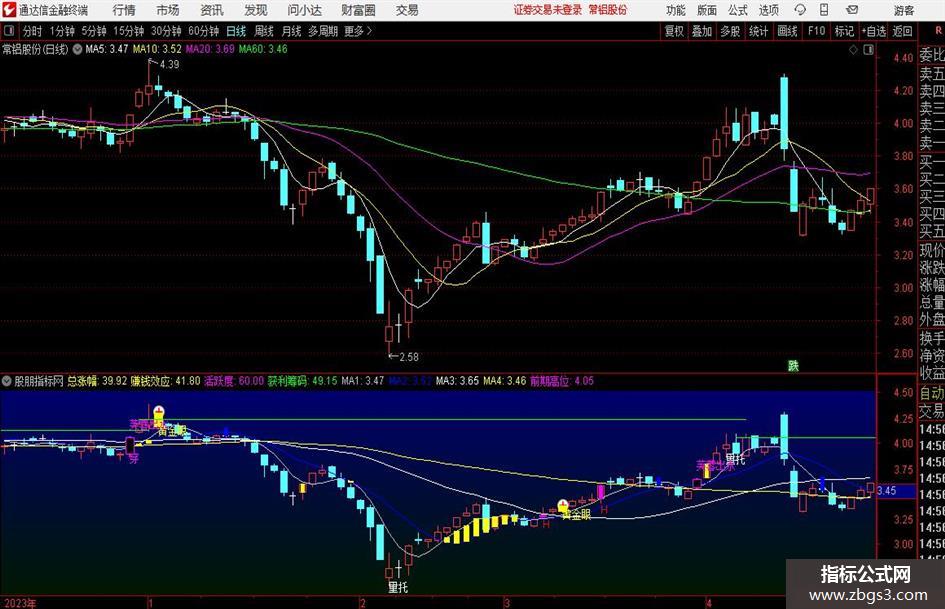This screenshot has width=945, height=609.
Task: Toggle the right panel layout icon
Action: pyautogui.click(x=868, y=50)
